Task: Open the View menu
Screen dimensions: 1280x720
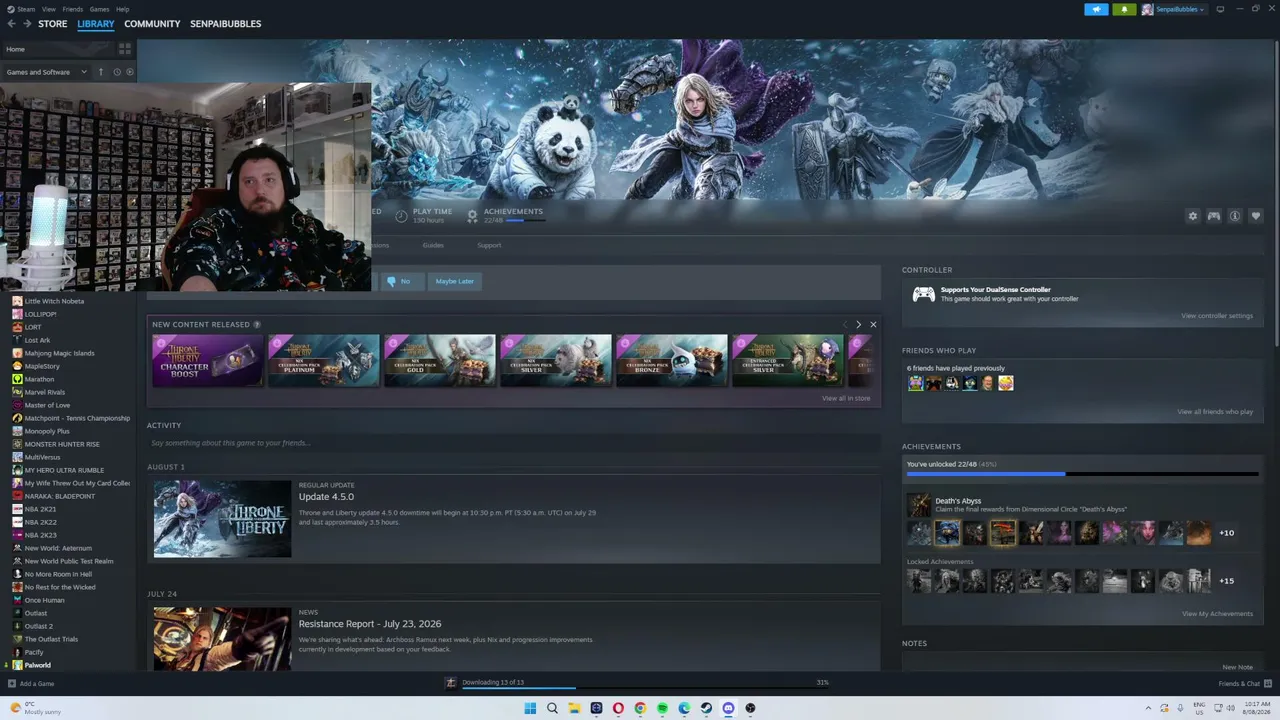Action: pyautogui.click(x=49, y=9)
